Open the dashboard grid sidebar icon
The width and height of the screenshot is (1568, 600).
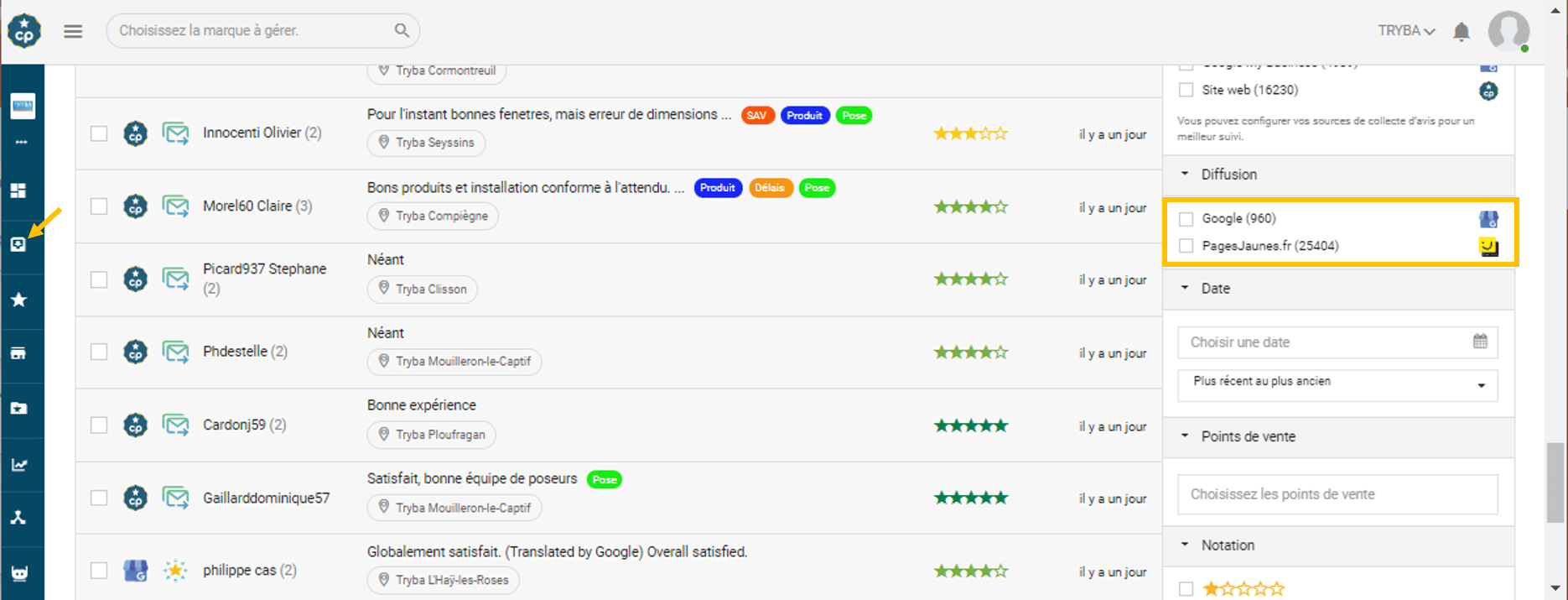(18, 190)
